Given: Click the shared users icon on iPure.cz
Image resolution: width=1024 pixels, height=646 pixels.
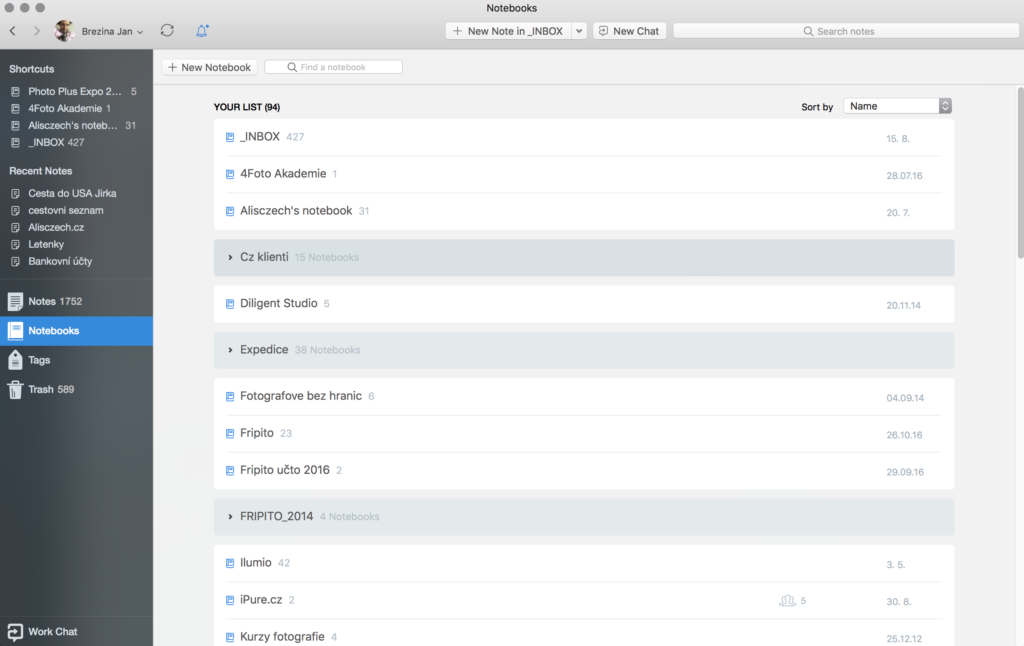Looking at the screenshot, I should [787, 601].
